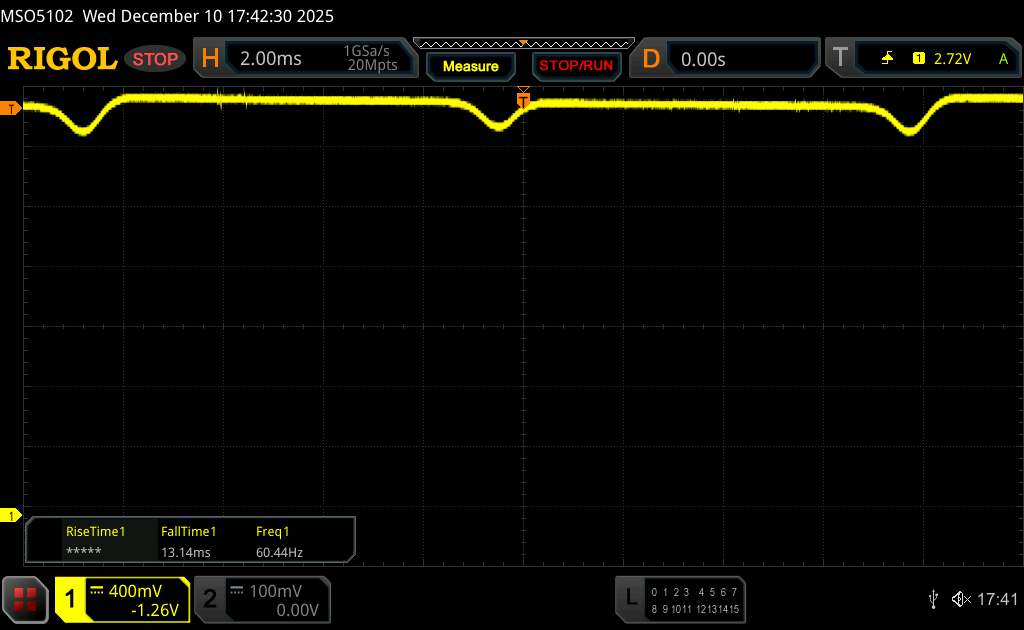Click the USB connection status icon
The width and height of the screenshot is (1024, 630).
point(933,598)
